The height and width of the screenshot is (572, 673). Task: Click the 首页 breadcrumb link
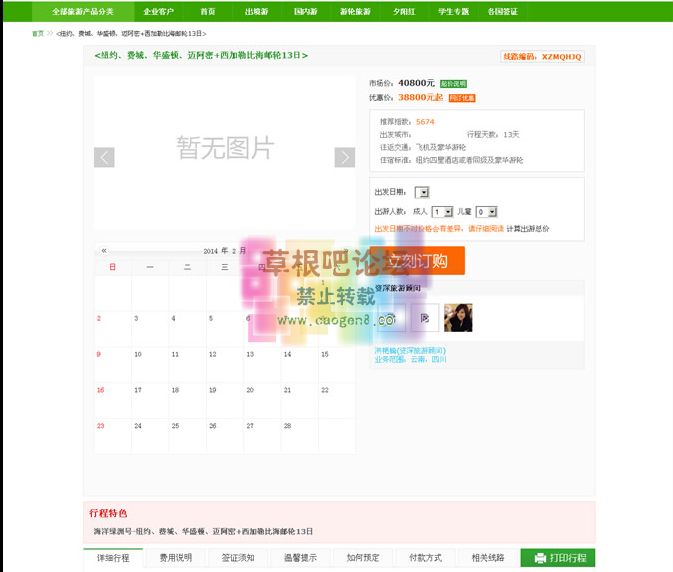(38, 33)
